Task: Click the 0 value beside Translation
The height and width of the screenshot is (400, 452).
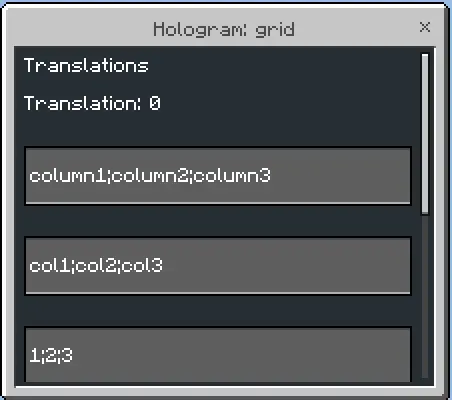Action: point(155,103)
